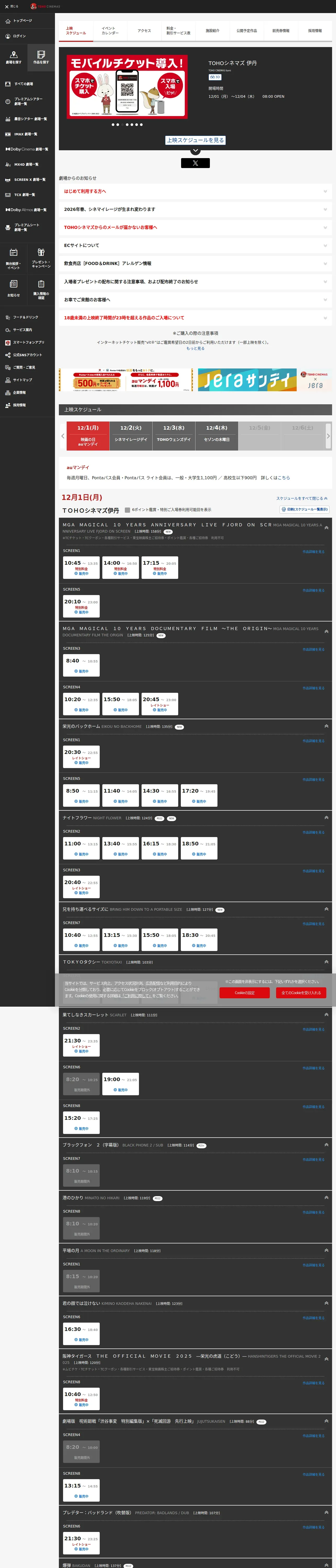Click Cookieの設定 button
Image resolution: width=336 pixels, height=1568 pixels.
(x=244, y=993)
